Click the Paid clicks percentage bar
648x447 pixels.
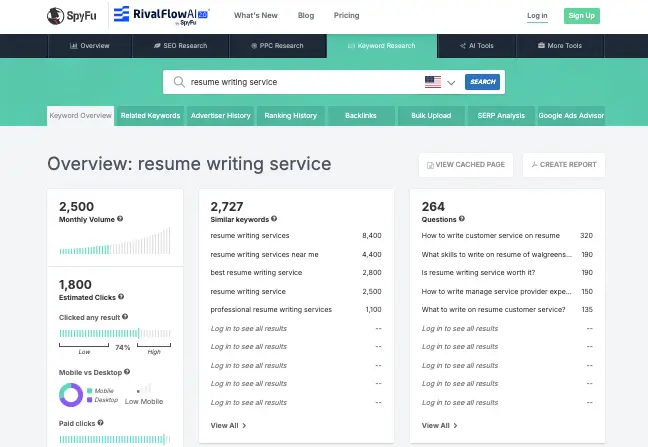coord(114,439)
